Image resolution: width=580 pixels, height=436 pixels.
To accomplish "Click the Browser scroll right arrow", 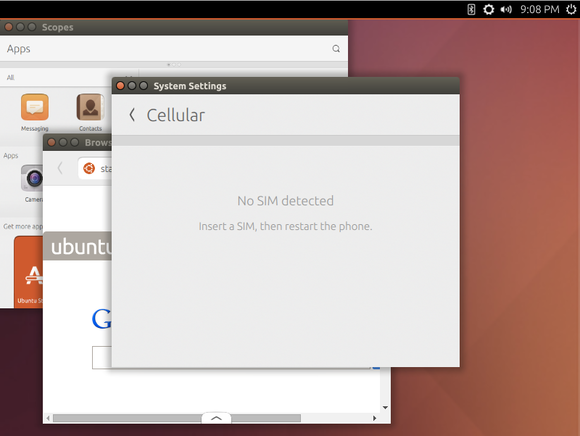I will [x=374, y=418].
